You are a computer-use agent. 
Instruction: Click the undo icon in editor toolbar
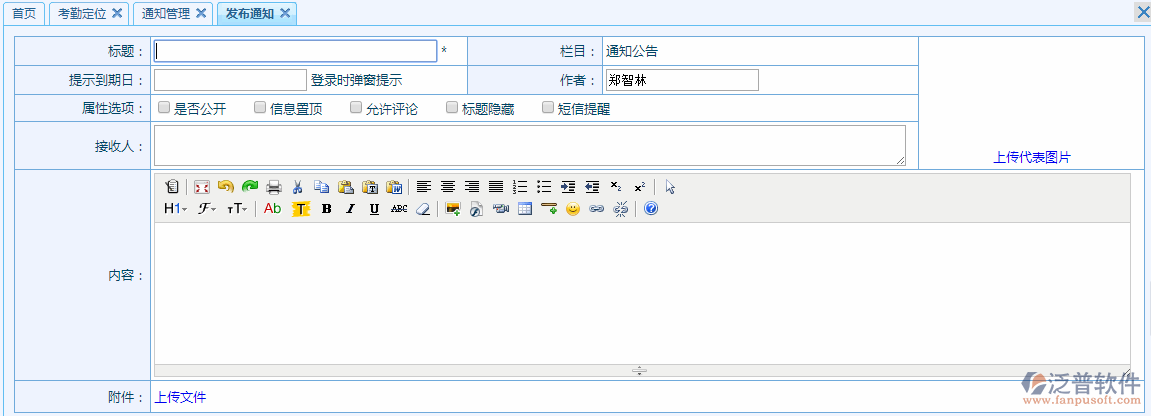point(225,187)
